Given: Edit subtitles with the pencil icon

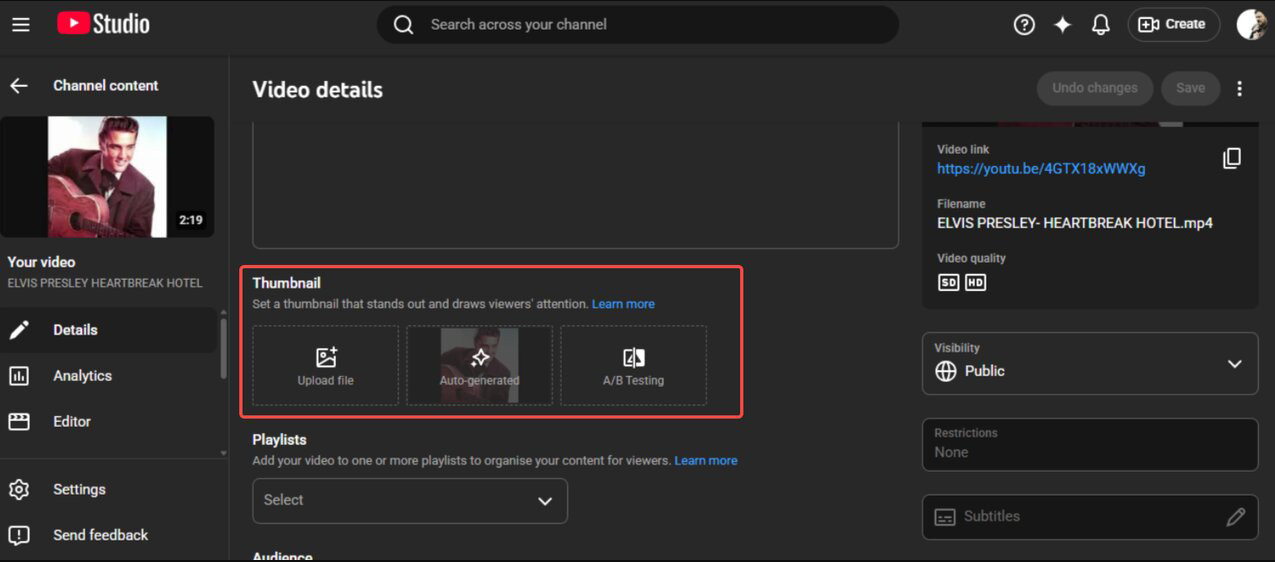Looking at the screenshot, I should click(1236, 517).
